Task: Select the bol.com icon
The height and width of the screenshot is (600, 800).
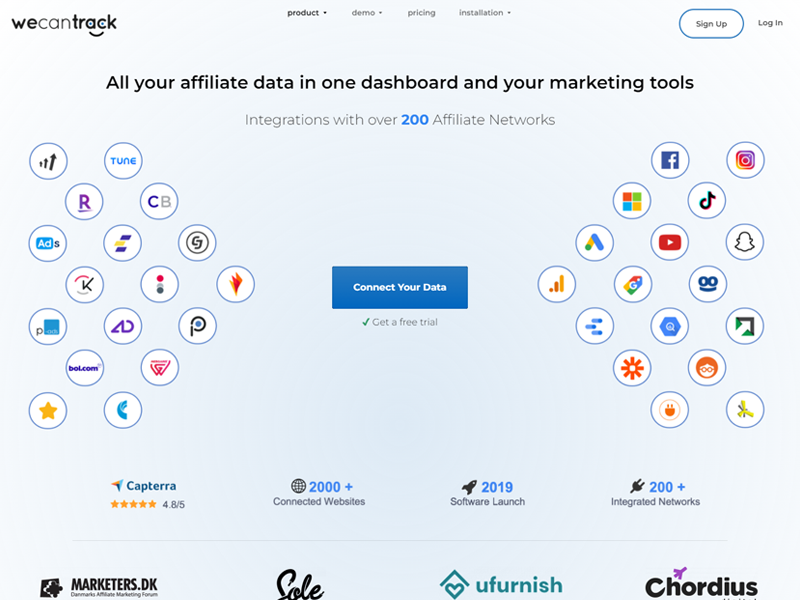Action: click(x=85, y=368)
